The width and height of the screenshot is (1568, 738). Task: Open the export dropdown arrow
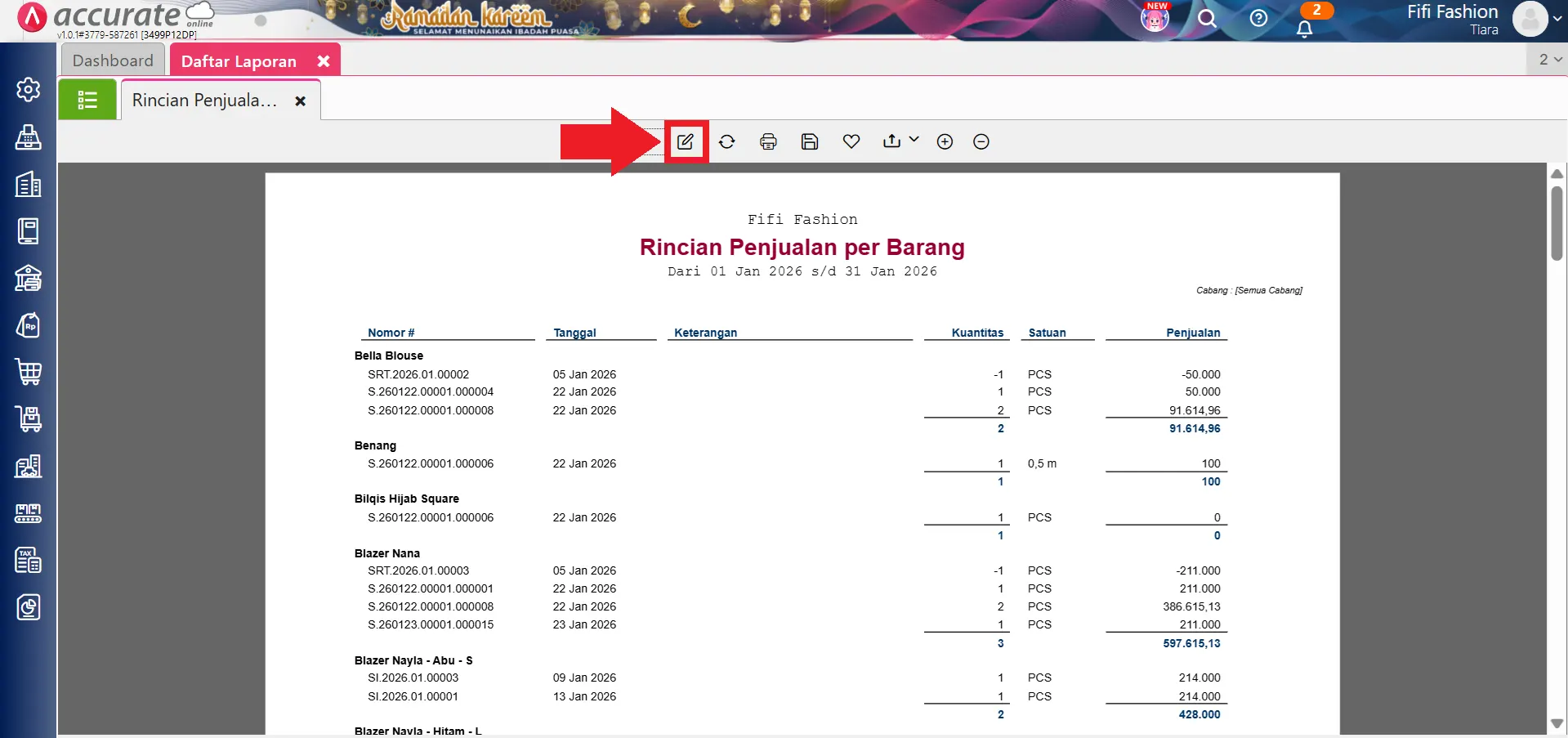914,140
